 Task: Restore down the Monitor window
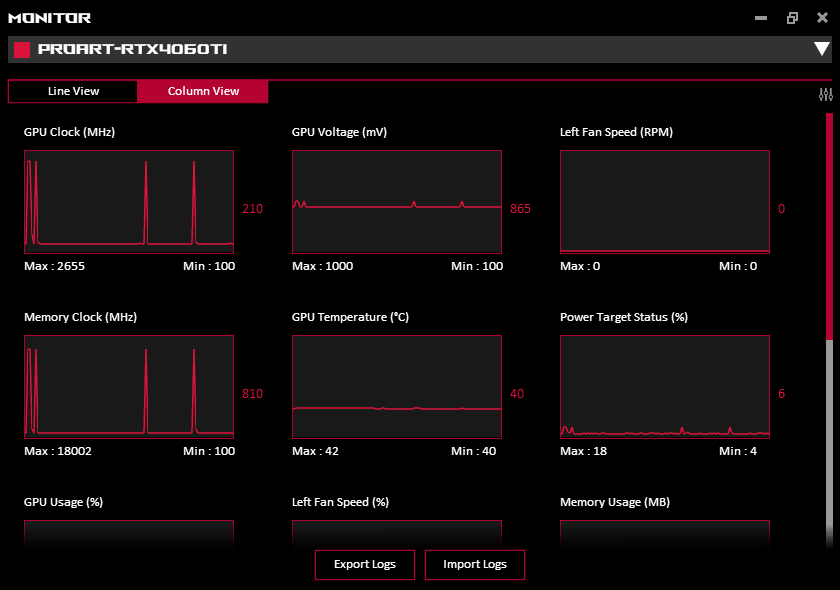(x=792, y=18)
